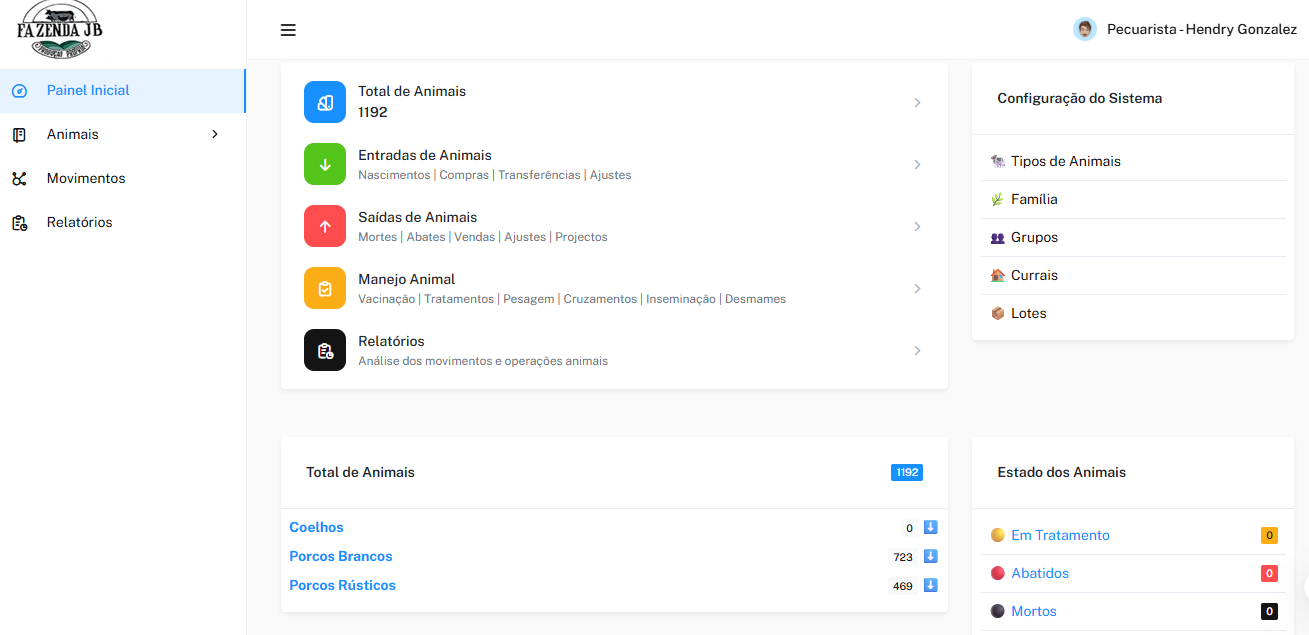
Task: Click the black Relatórios card icon
Action: (x=325, y=350)
